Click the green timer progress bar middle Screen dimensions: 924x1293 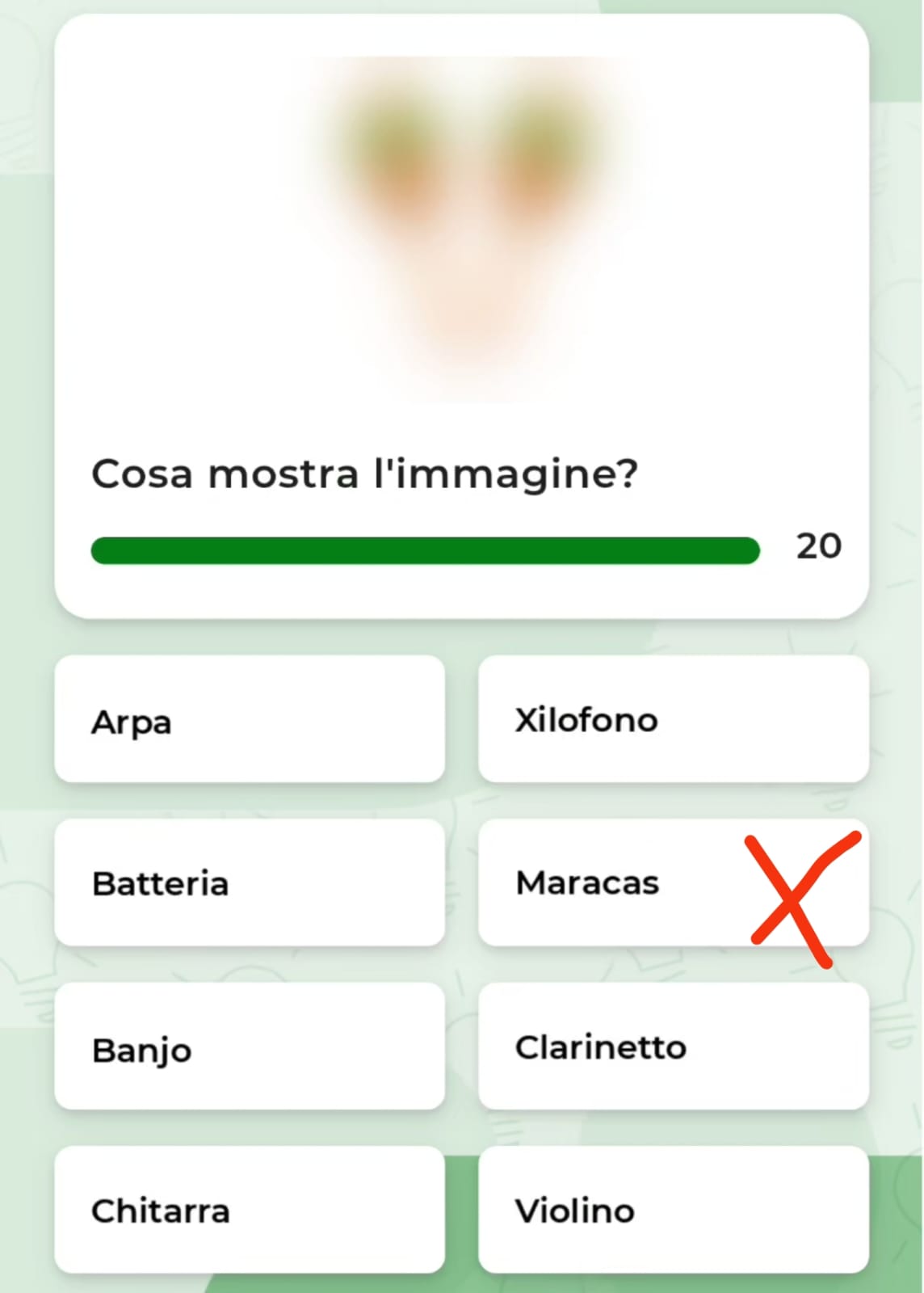[426, 550]
